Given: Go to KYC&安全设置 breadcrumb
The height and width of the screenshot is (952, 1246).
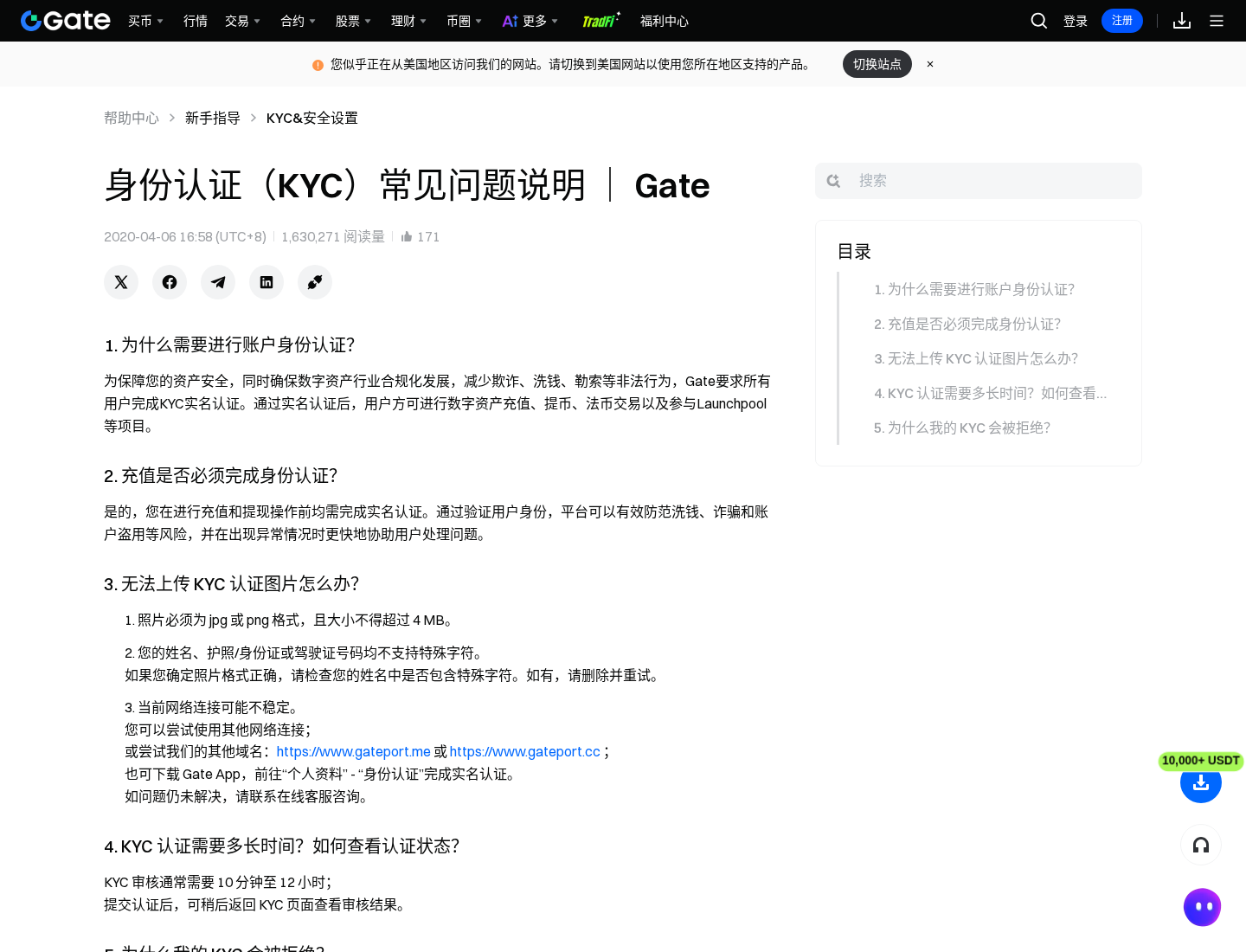Looking at the screenshot, I should [312, 118].
